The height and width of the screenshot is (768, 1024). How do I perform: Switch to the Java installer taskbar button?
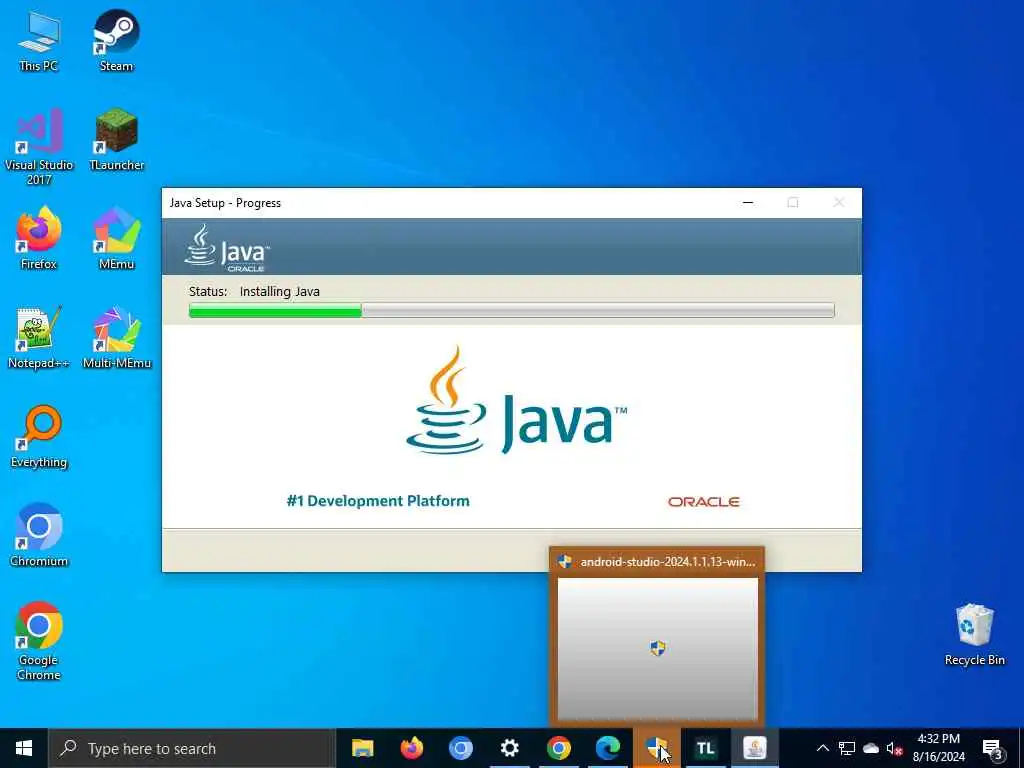(754, 748)
